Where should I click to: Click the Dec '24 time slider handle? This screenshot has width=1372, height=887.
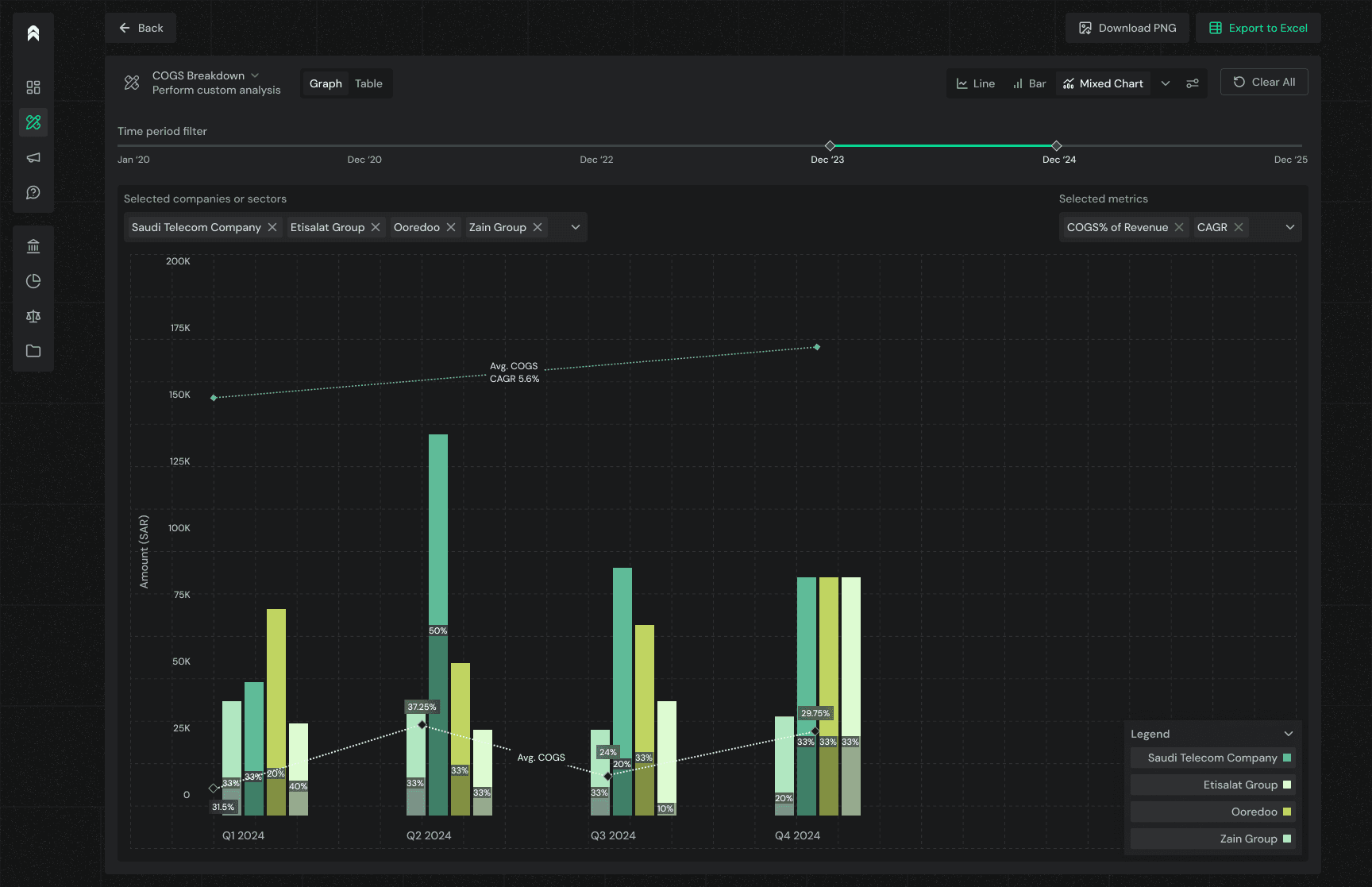[x=1056, y=145]
